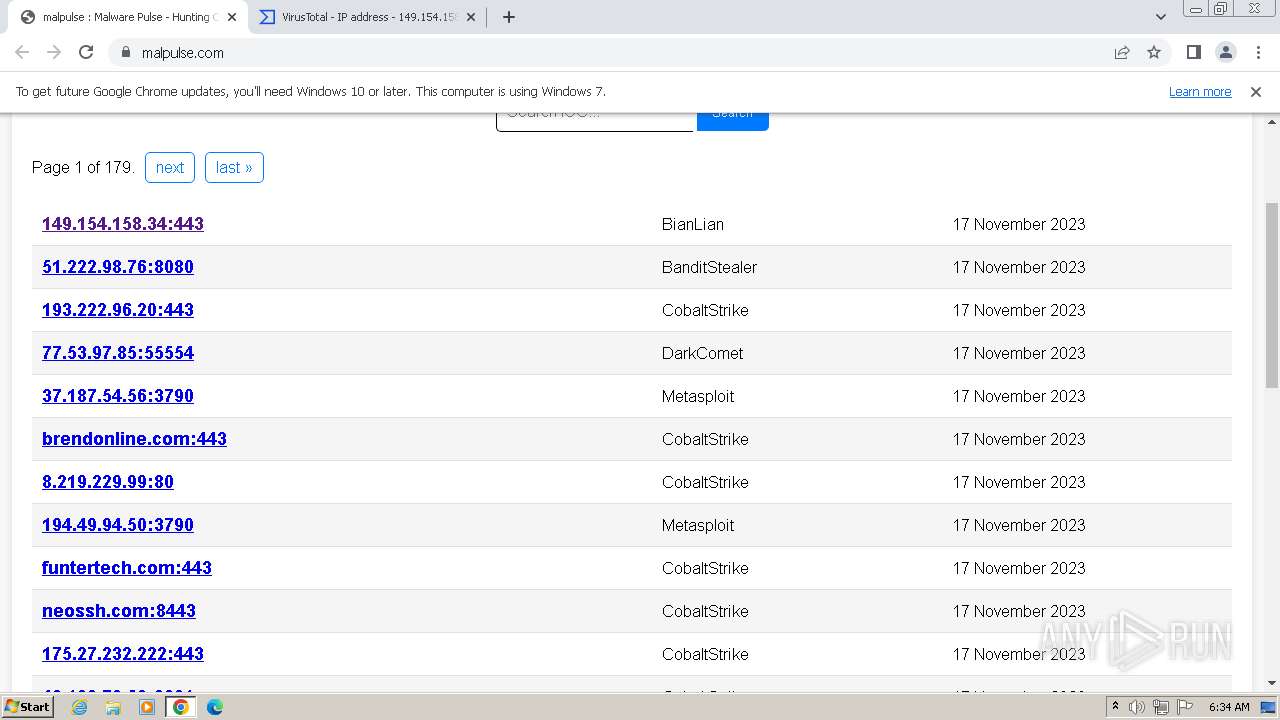Open IOC 37.187.54.56:3790
Viewport: 1280px width, 720px height.
click(118, 396)
